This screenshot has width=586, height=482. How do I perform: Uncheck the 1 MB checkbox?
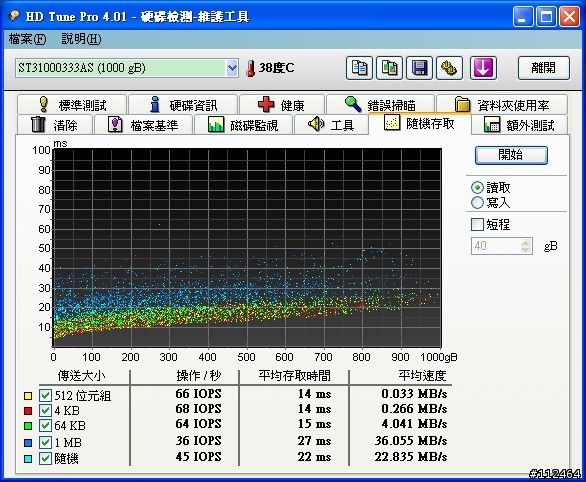(x=45, y=442)
